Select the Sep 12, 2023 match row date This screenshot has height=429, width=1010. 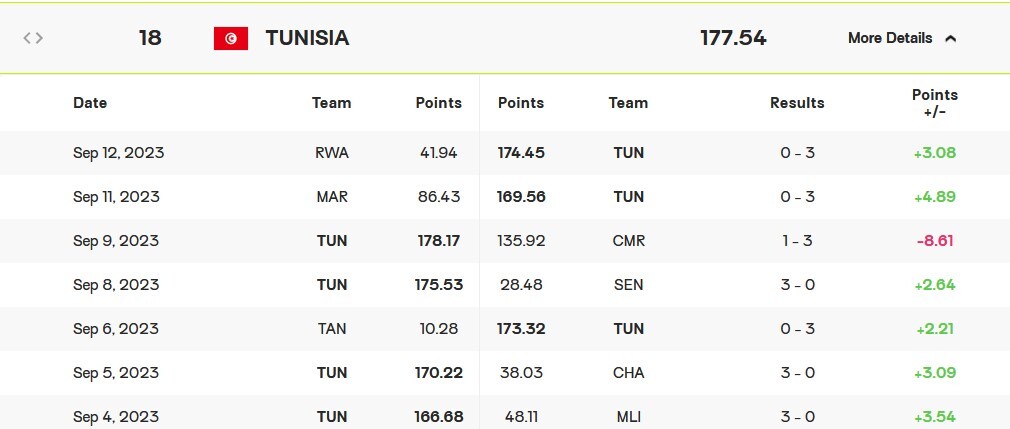pyautogui.click(x=118, y=153)
